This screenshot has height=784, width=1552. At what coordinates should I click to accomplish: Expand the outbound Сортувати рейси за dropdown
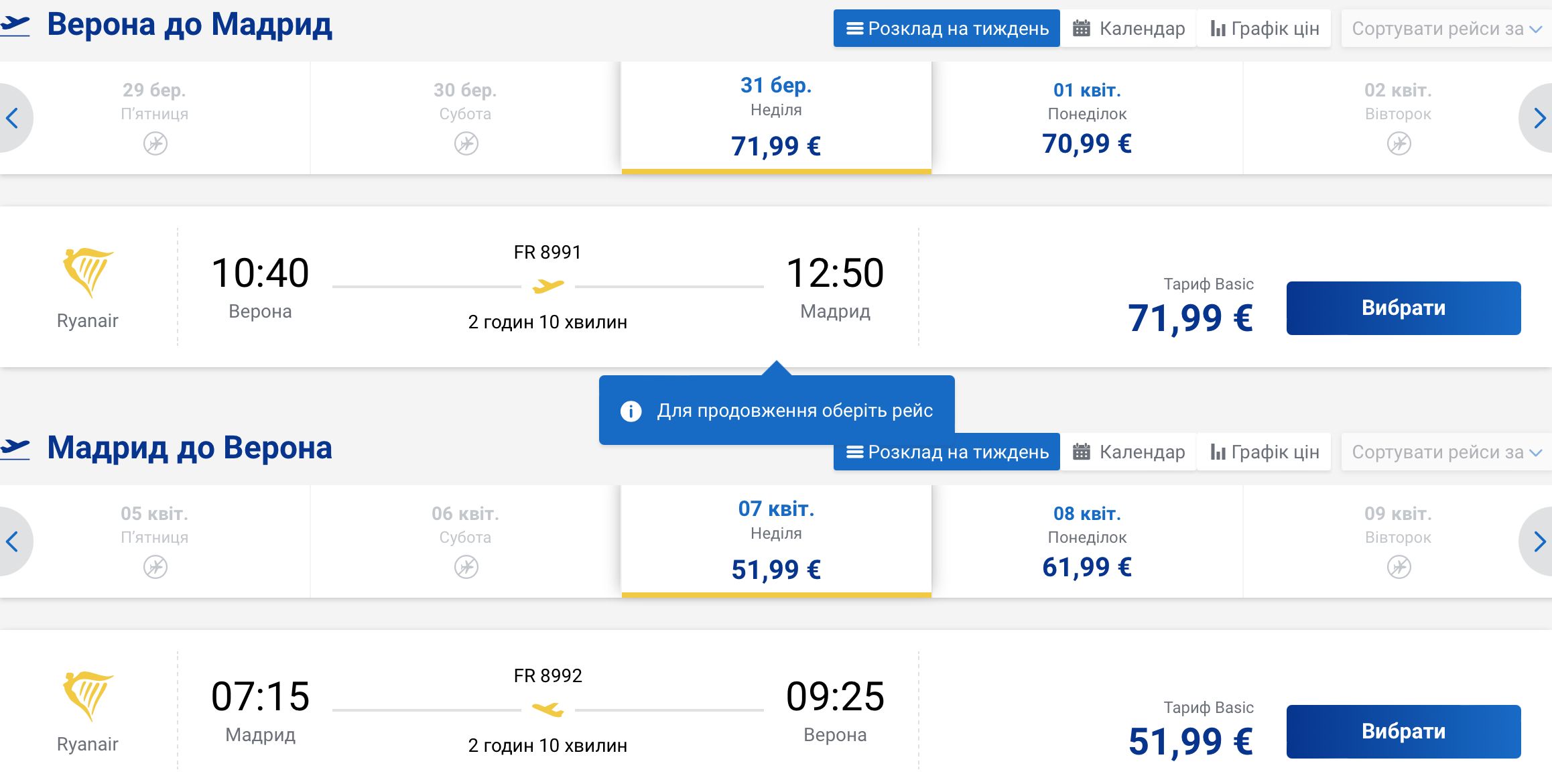click(x=1446, y=29)
